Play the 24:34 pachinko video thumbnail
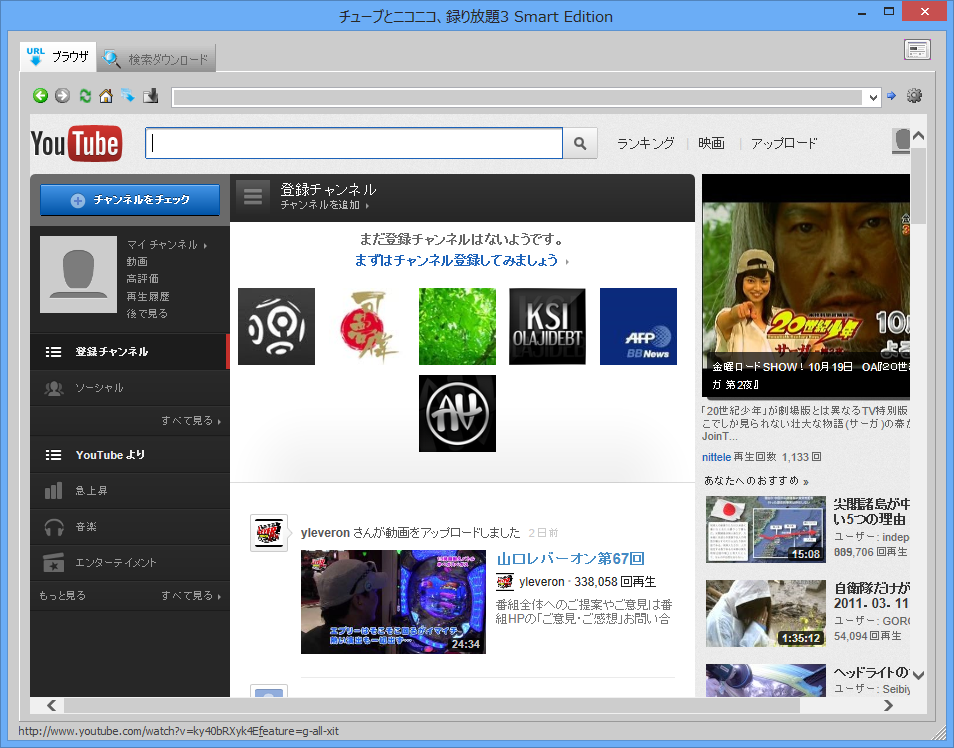The width and height of the screenshot is (954, 748). click(393, 602)
